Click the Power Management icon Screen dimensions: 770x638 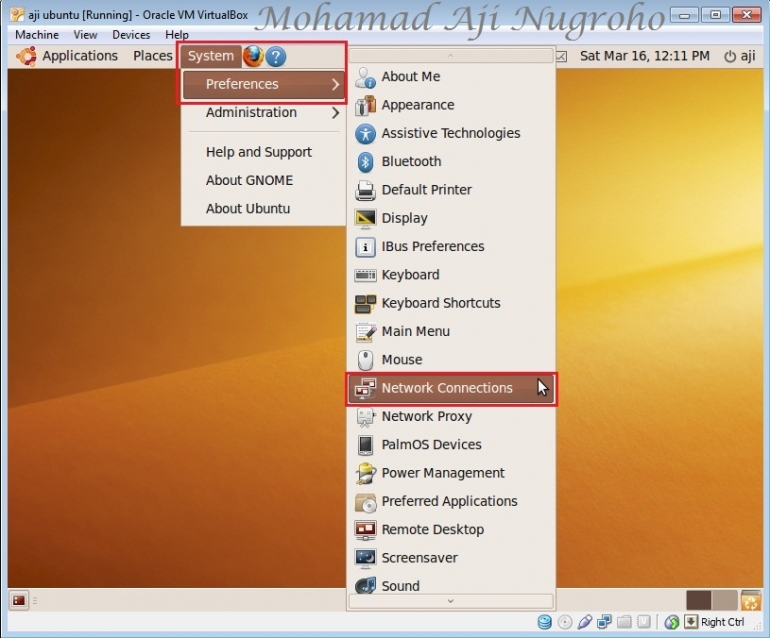(x=365, y=473)
